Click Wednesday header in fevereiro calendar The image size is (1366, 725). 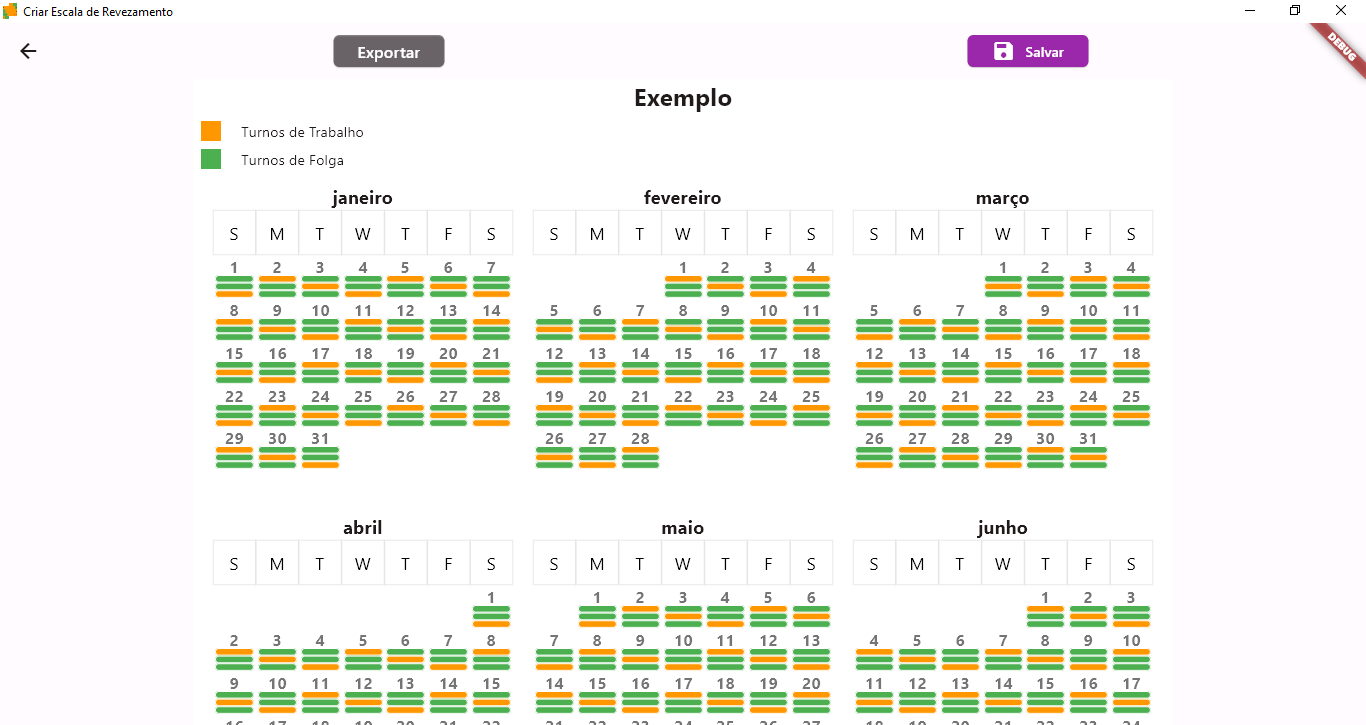pyautogui.click(x=683, y=234)
